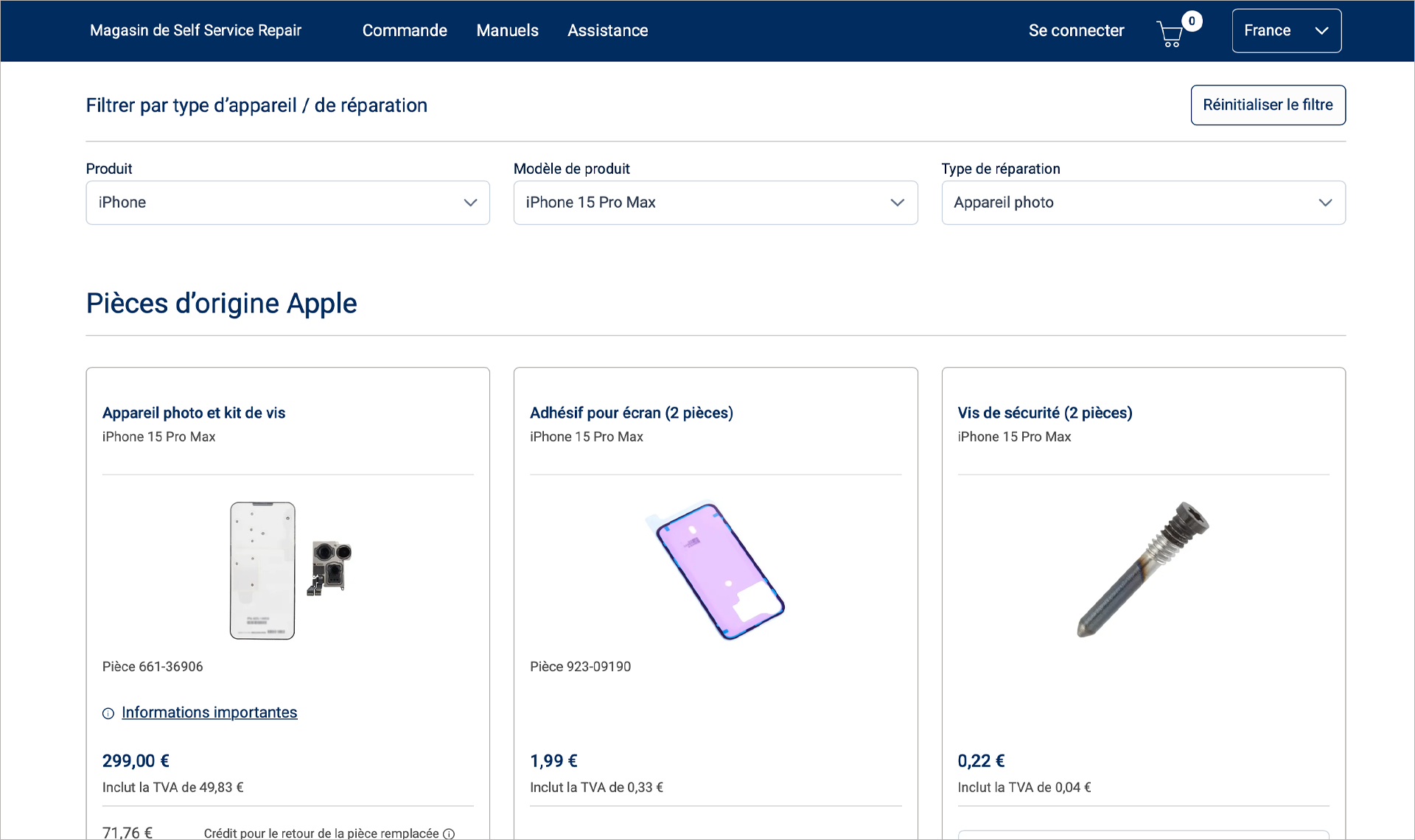Open the Manuels section
1415x840 pixels.
pos(507,30)
